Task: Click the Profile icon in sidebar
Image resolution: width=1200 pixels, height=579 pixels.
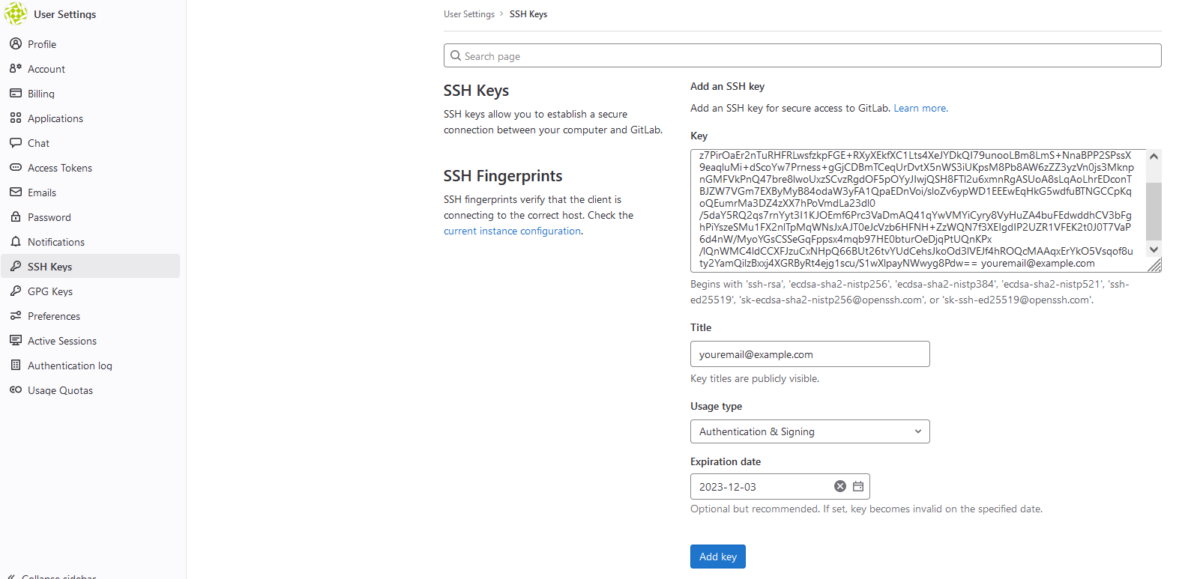Action: (x=16, y=44)
